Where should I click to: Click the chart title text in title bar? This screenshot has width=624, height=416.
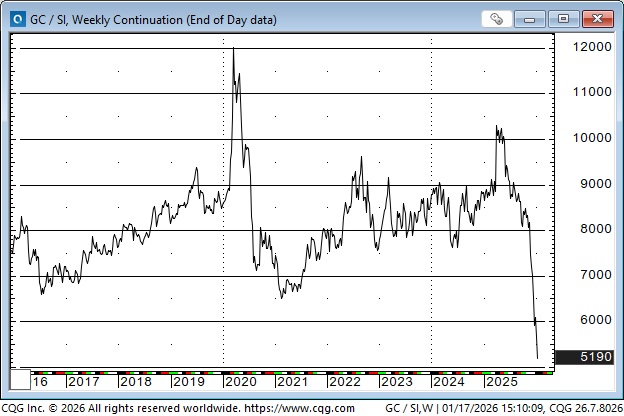(x=152, y=19)
